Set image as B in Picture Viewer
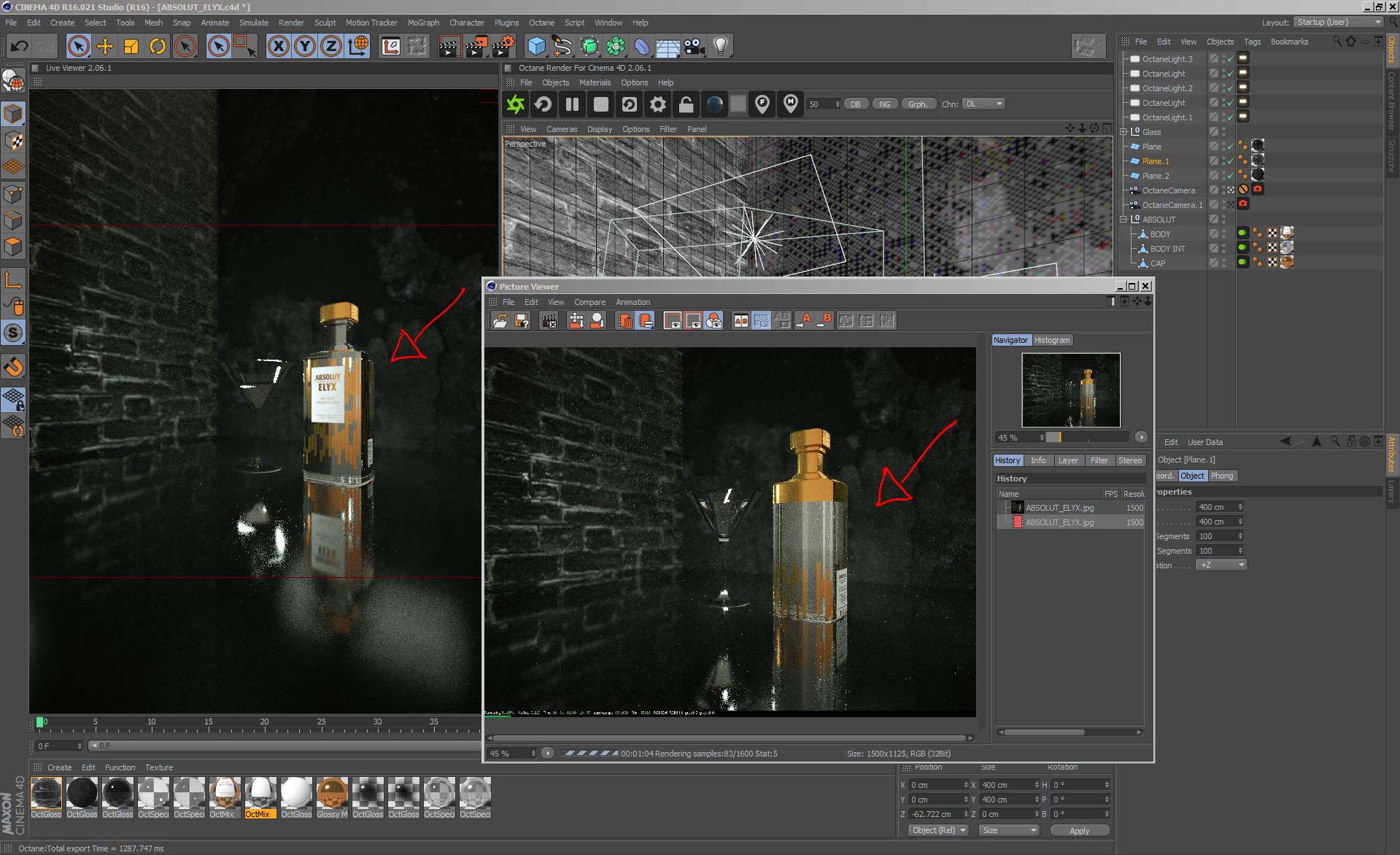Viewport: 1400px width, 855px height. pyautogui.click(x=825, y=320)
